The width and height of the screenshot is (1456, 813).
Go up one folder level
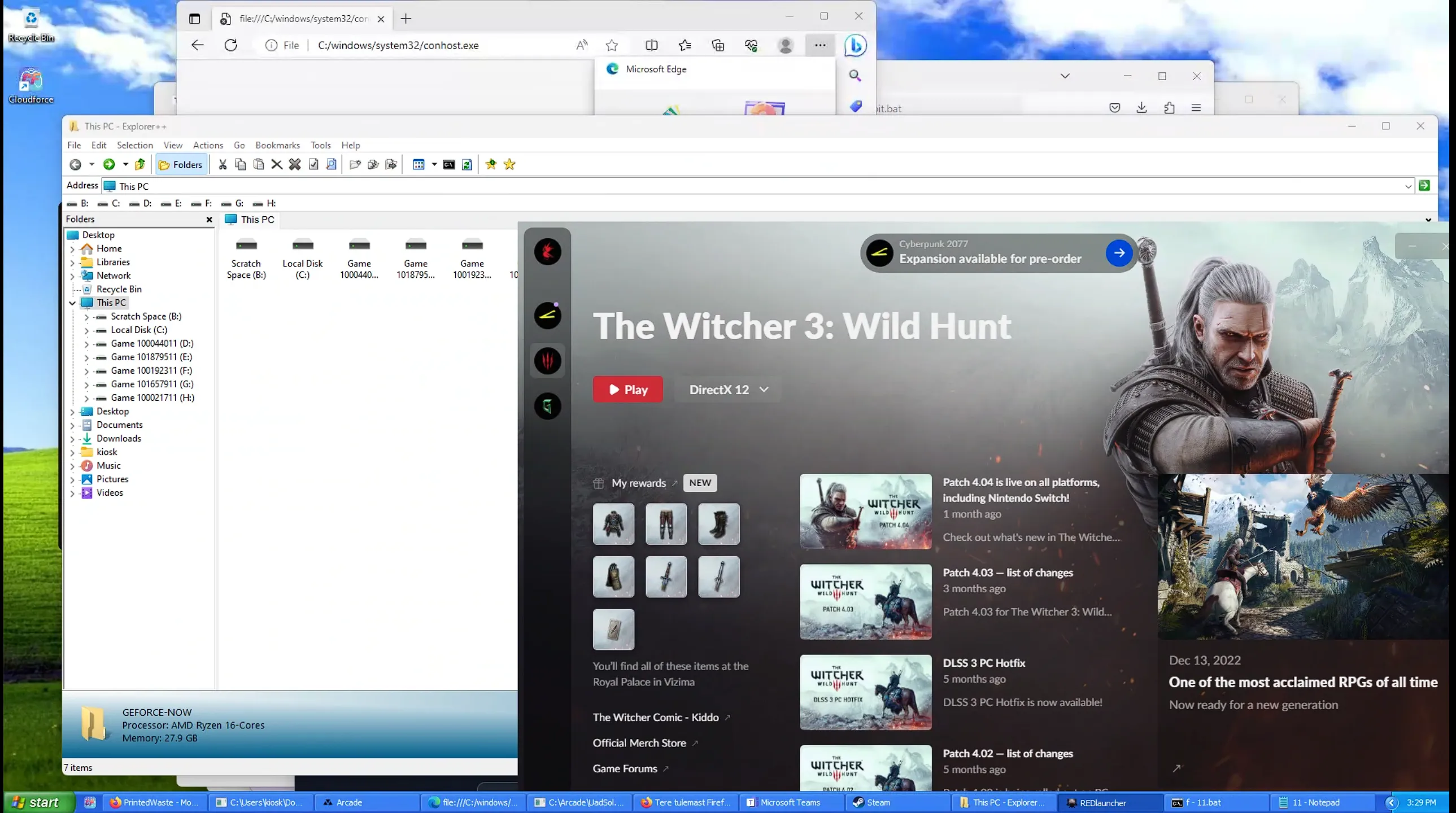click(x=140, y=164)
